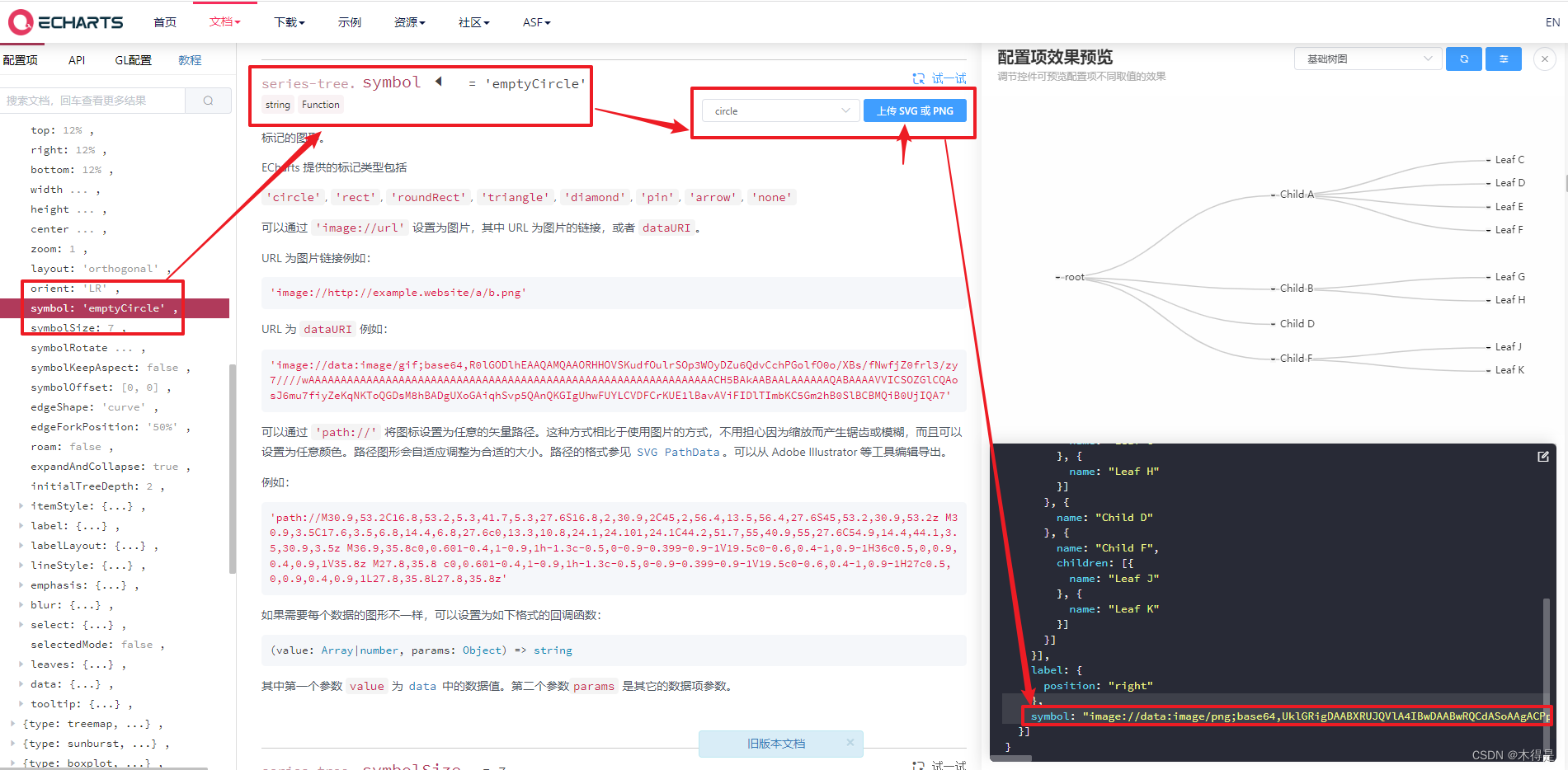Expand the type: sunburst node
Viewport: 1568px width, 770px height.
pyautogui.click(x=12, y=744)
